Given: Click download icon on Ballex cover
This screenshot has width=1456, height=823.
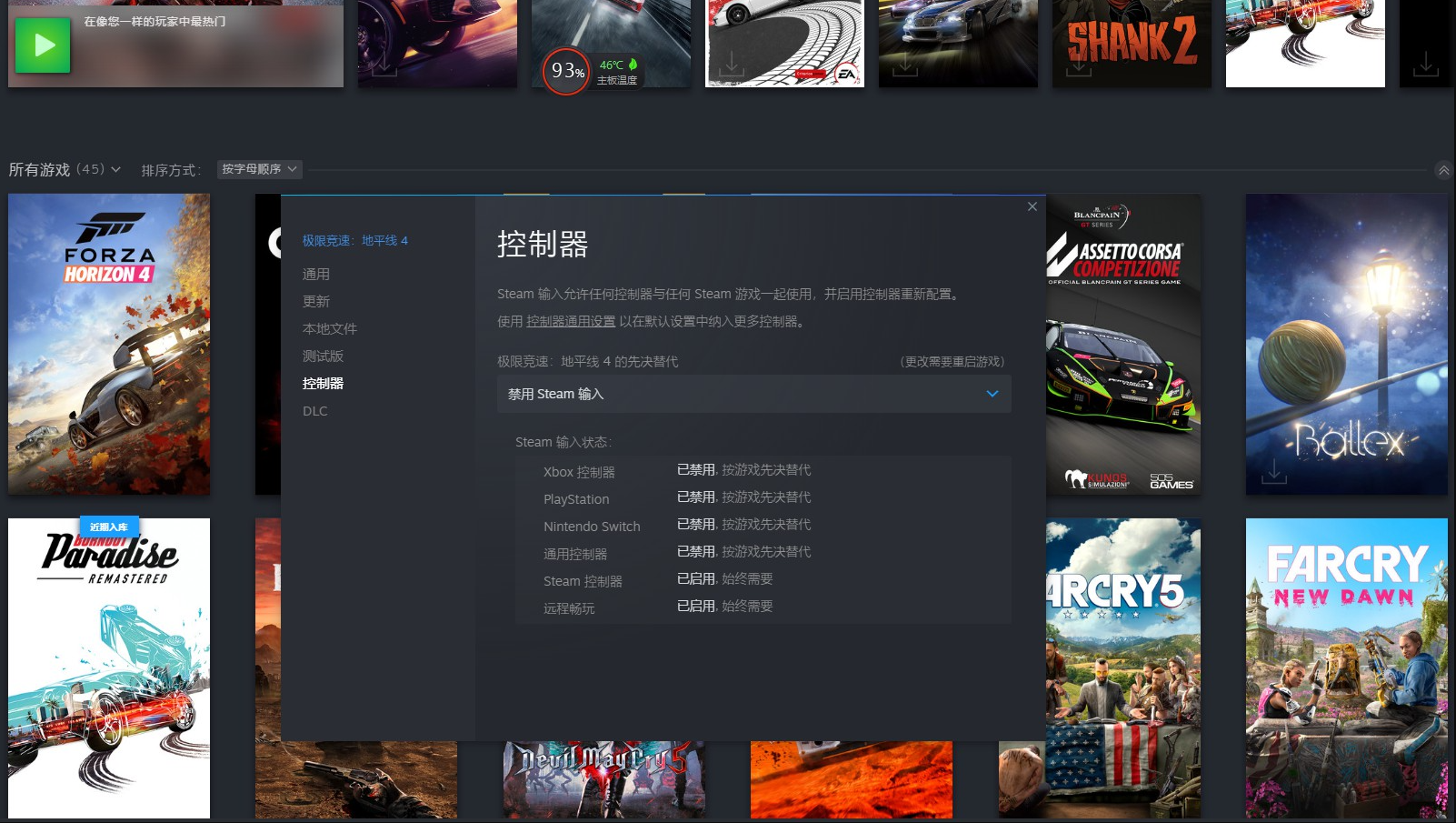Looking at the screenshot, I should [x=1274, y=471].
